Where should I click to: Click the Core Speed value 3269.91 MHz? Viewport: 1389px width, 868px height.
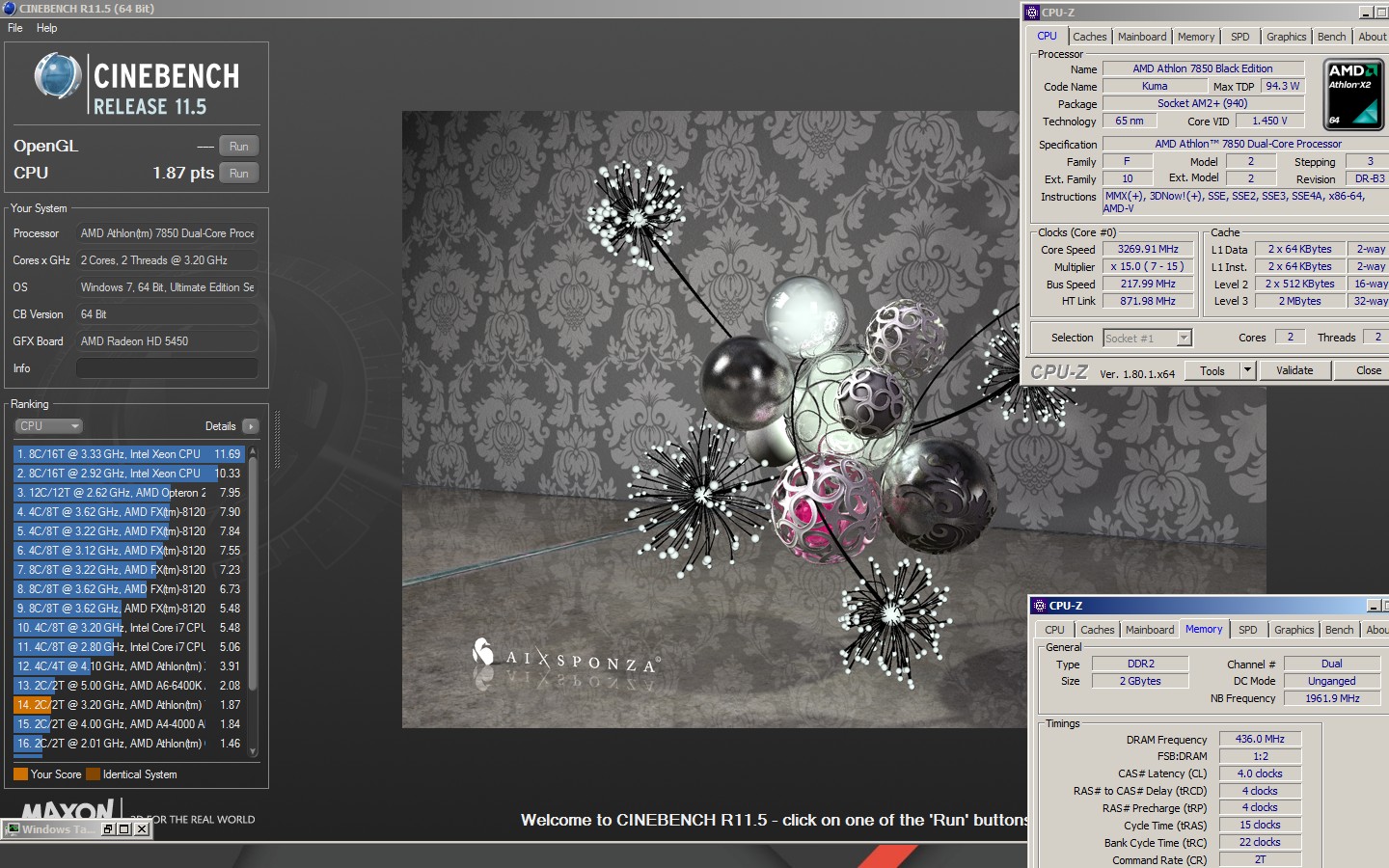[x=1148, y=249]
